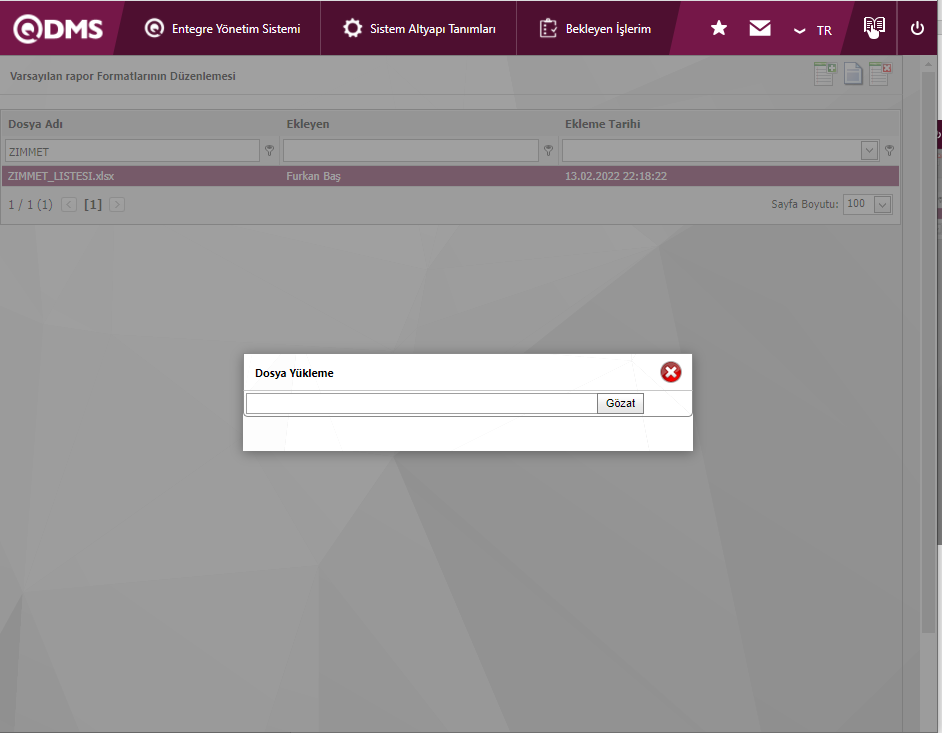Image resolution: width=942 pixels, height=733 pixels.
Task: Click the Ekleyen filter field
Action: (x=411, y=151)
